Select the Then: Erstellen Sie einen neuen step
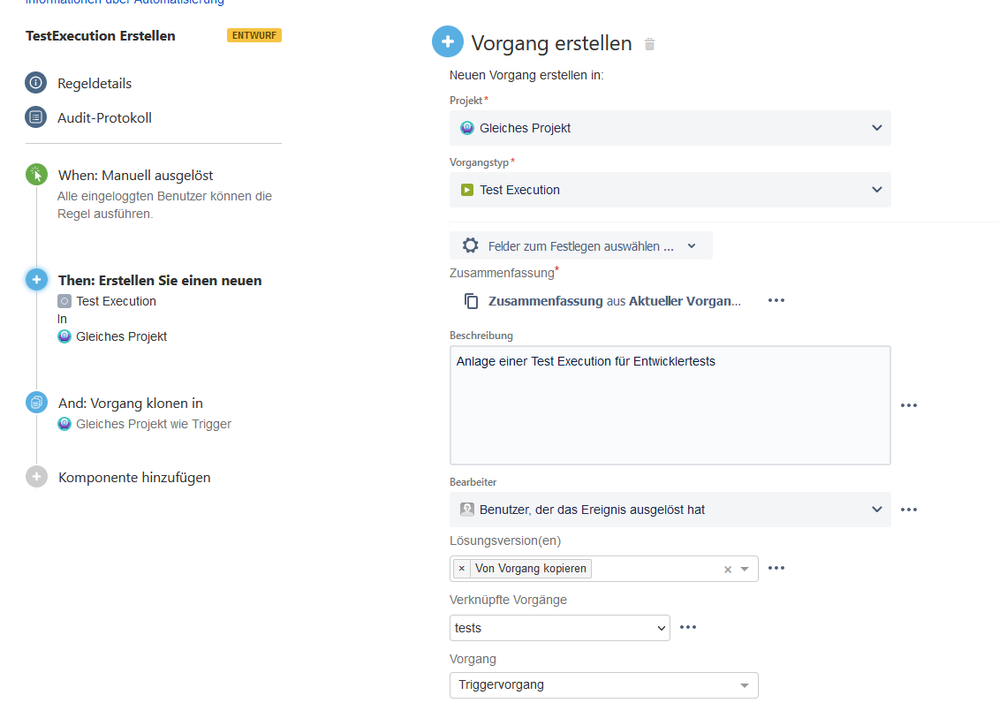The width and height of the screenshot is (999, 702). (160, 280)
